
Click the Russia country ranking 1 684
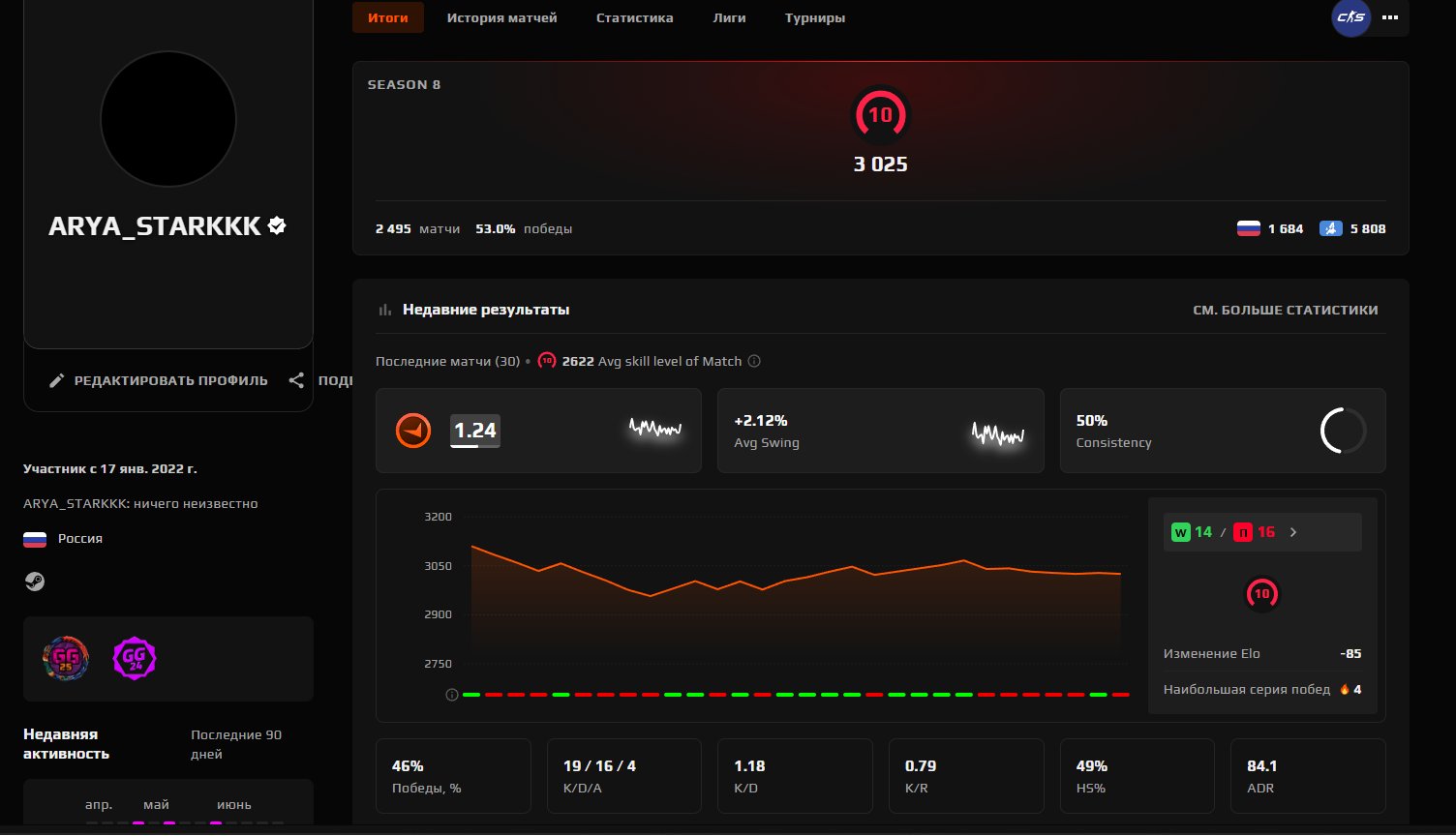pos(1270,229)
